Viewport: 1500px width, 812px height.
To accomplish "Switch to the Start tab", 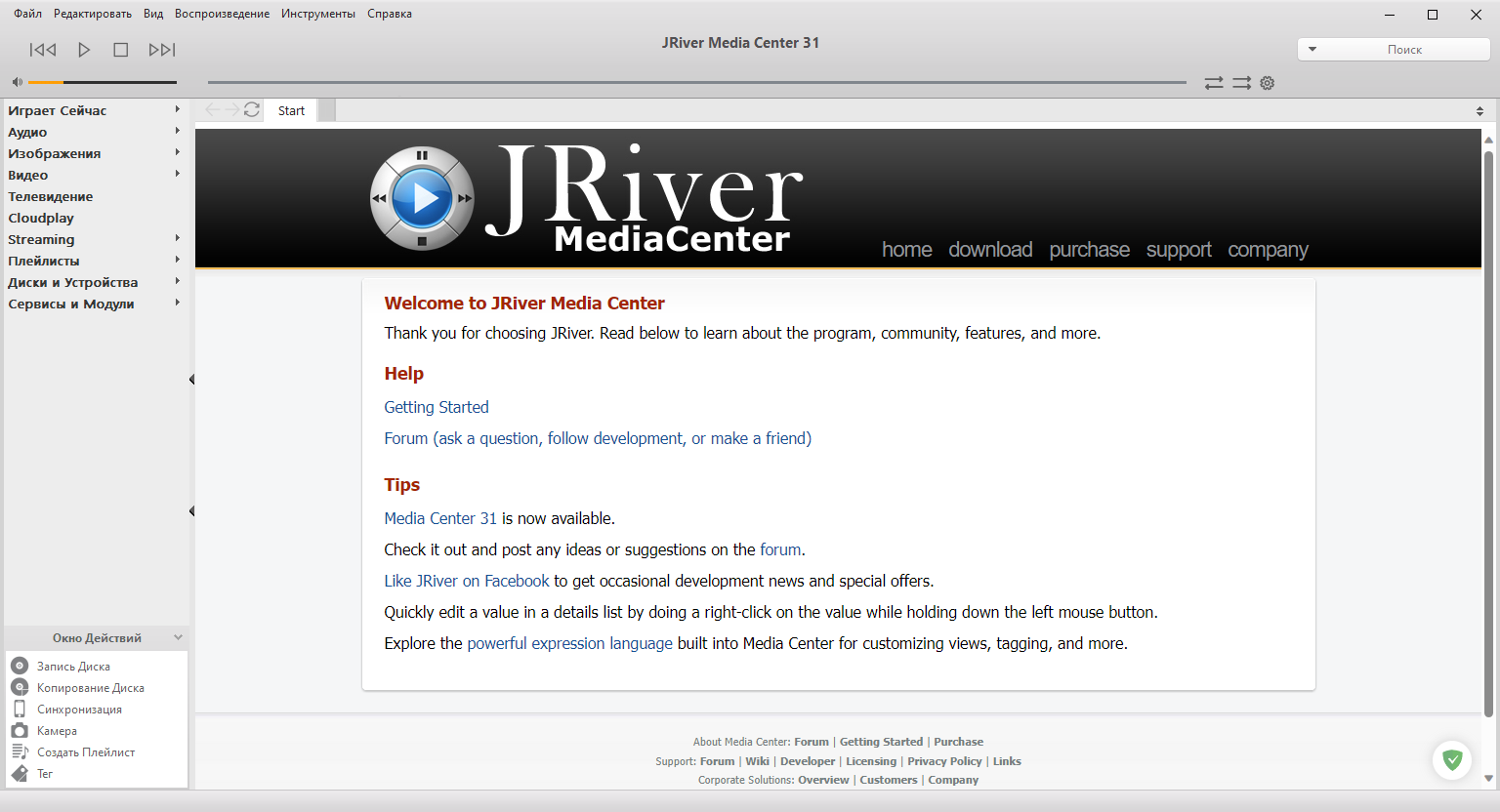I will pos(290,110).
